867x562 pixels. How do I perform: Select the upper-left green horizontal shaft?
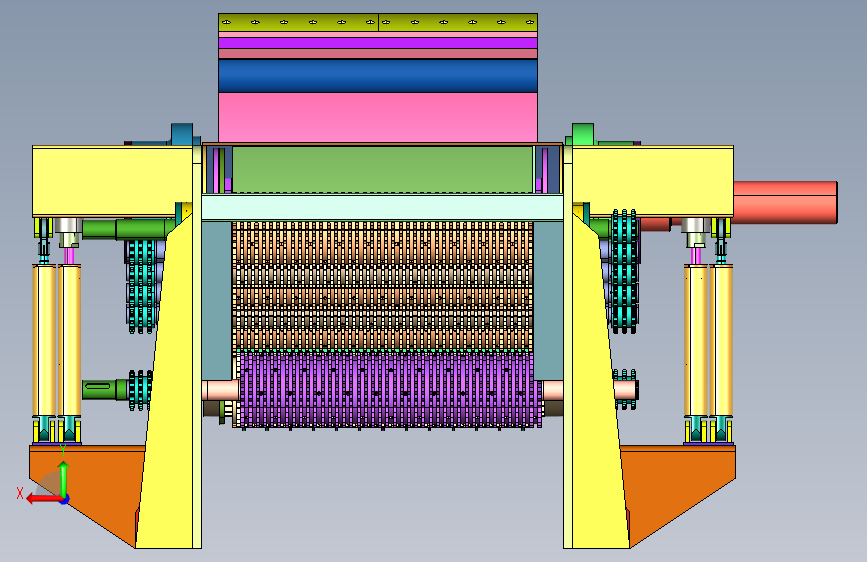coord(128,229)
